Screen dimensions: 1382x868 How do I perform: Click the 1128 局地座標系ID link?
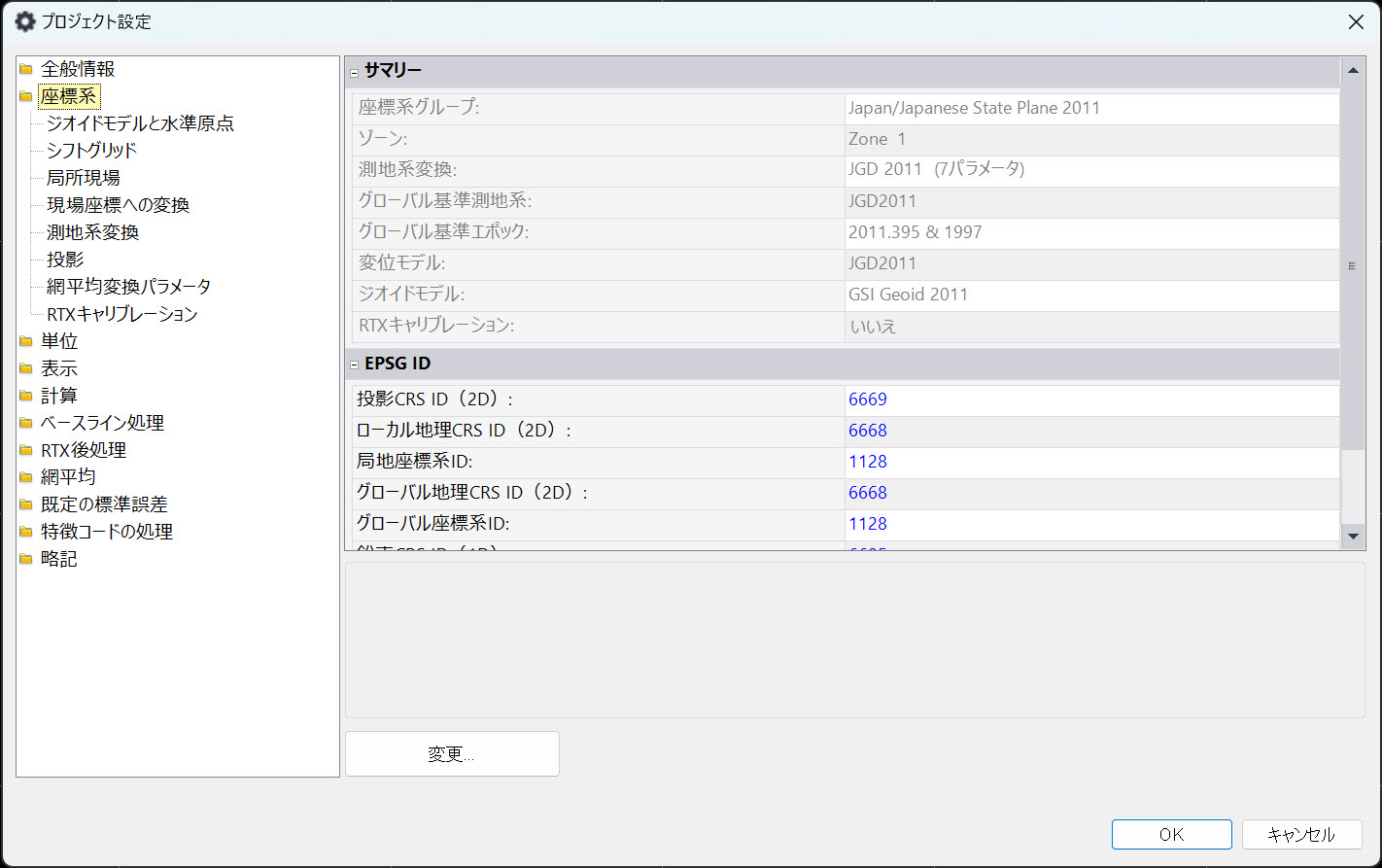[867, 461]
